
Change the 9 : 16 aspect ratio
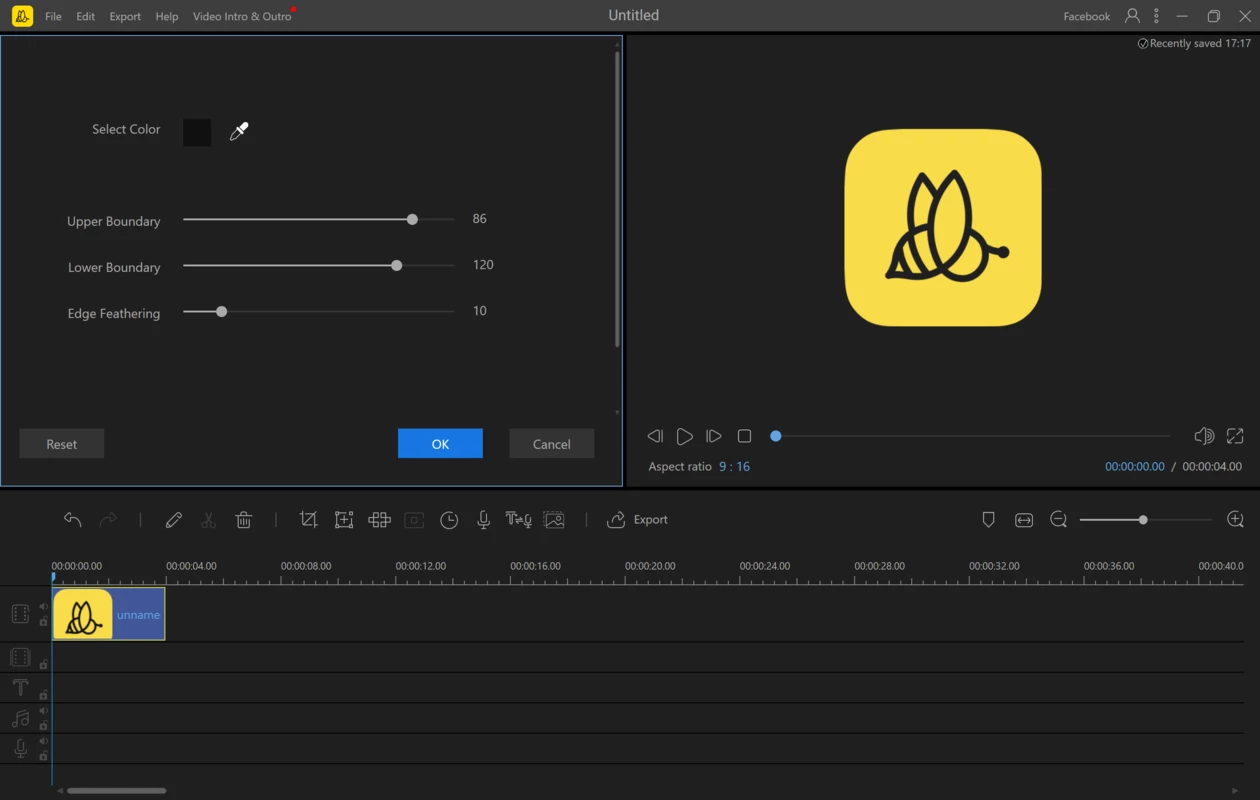pos(734,467)
